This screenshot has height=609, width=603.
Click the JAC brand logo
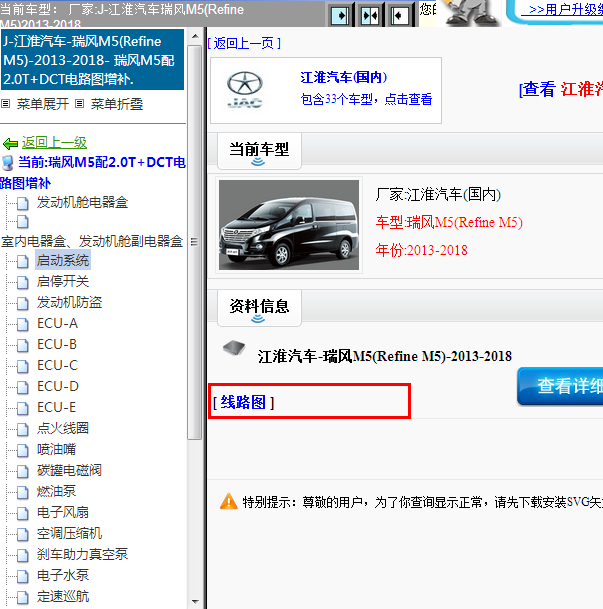[x=245, y=89]
